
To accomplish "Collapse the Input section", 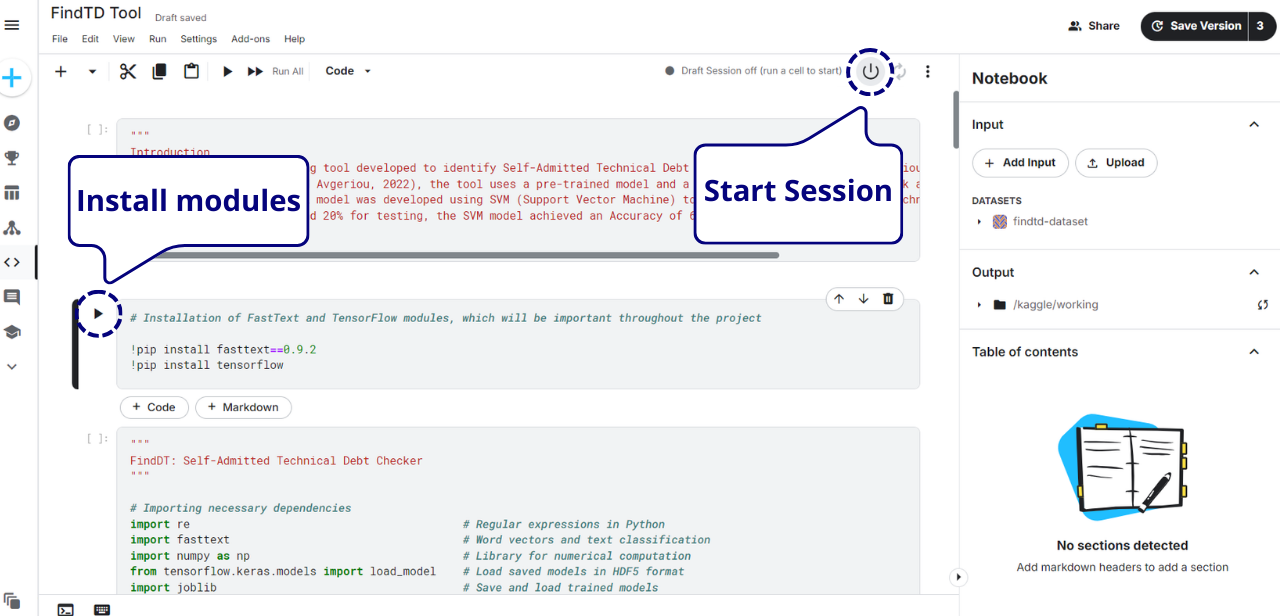I will click(x=1254, y=124).
